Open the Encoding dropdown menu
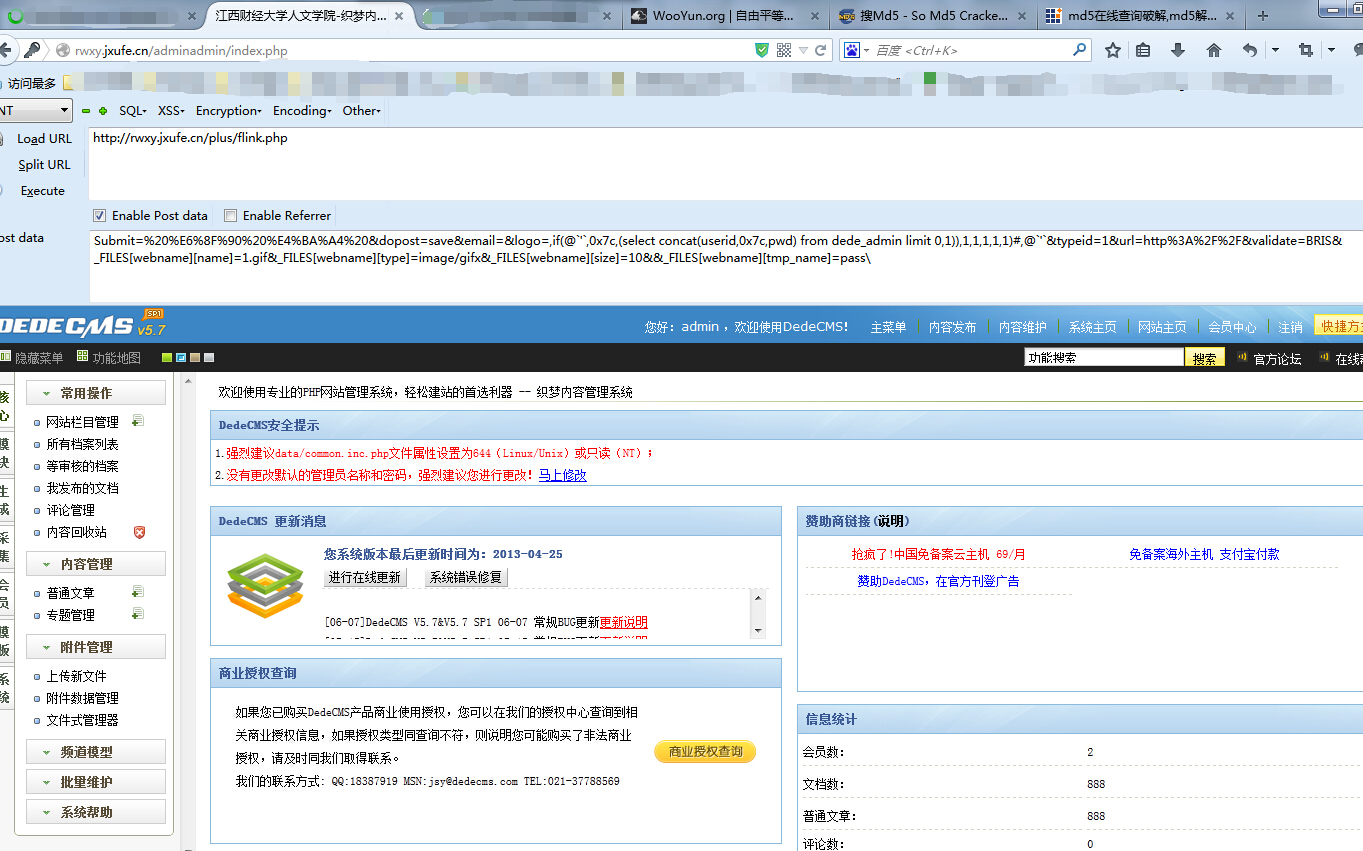 (x=302, y=111)
